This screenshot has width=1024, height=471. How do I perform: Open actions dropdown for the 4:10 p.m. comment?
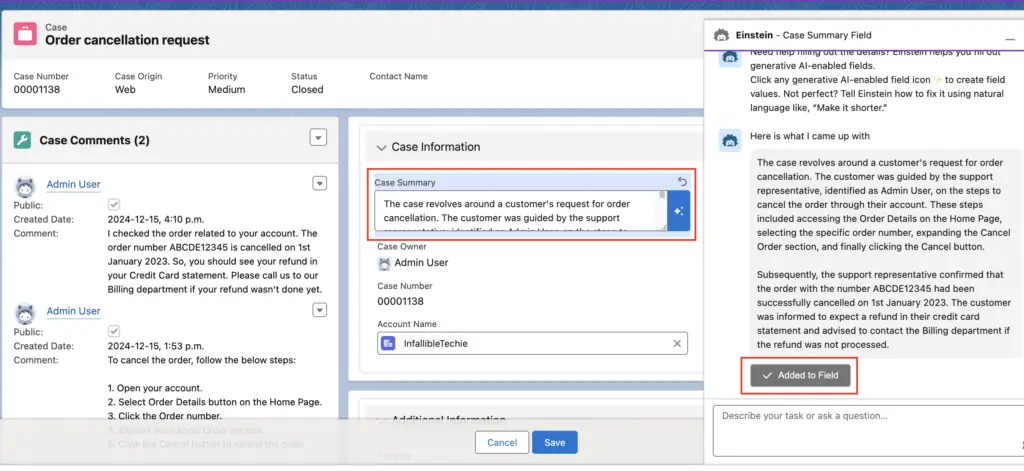(x=319, y=184)
